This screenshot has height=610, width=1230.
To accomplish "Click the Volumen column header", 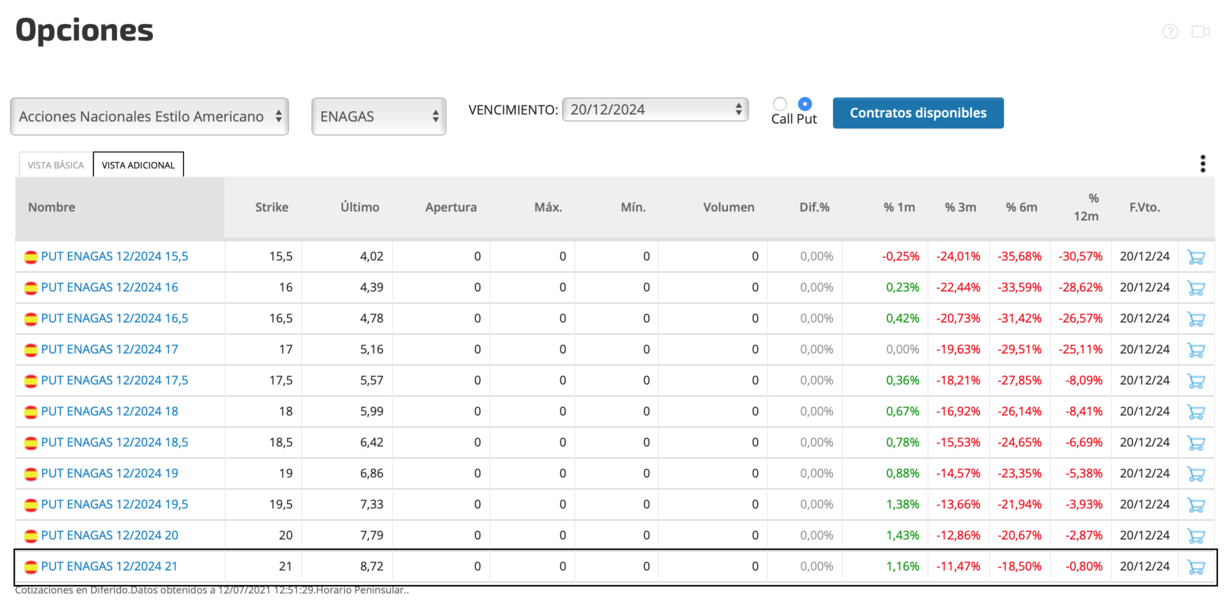I will [x=729, y=207].
